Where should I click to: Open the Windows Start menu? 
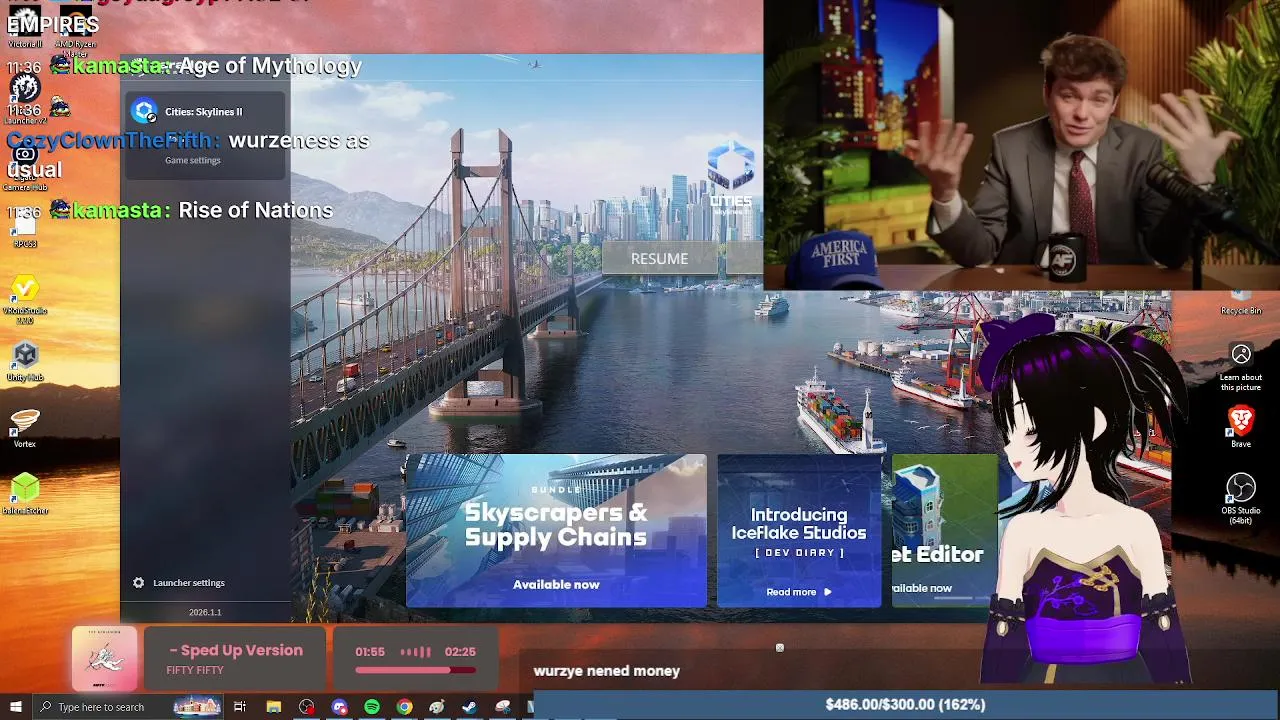click(15, 707)
